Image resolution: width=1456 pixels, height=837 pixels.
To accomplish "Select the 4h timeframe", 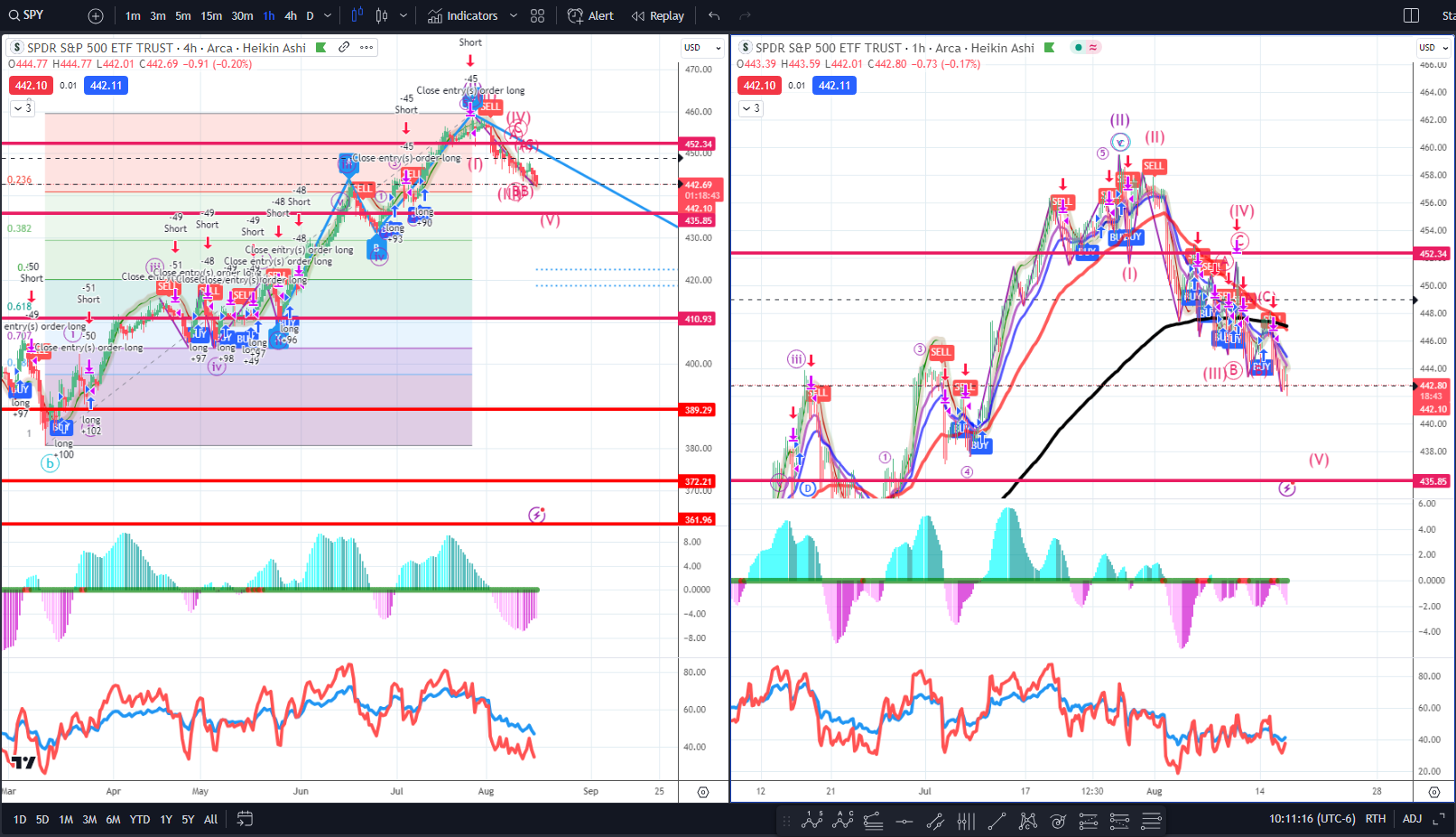I will coord(291,16).
